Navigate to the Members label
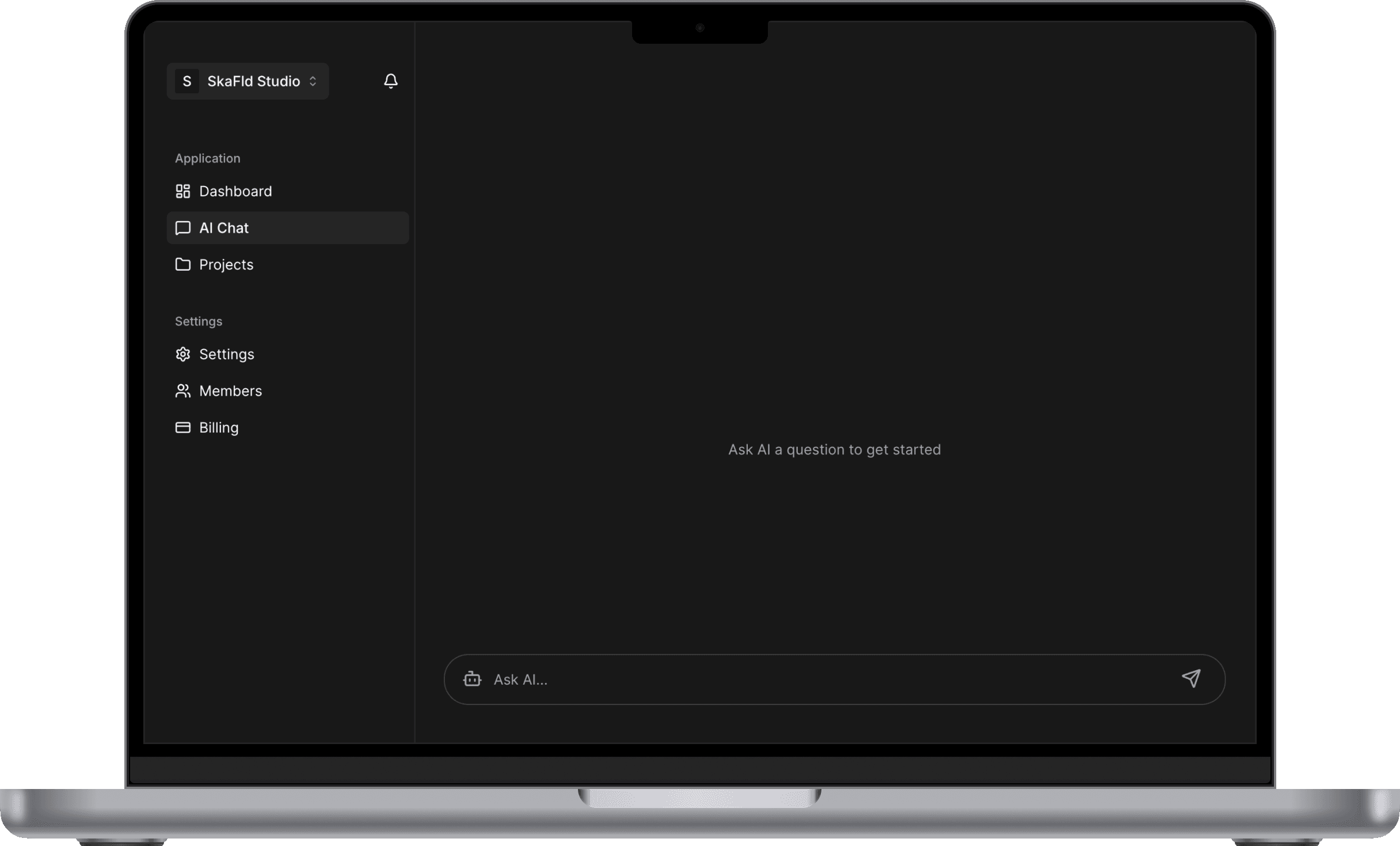The width and height of the screenshot is (1400, 846). click(x=230, y=391)
